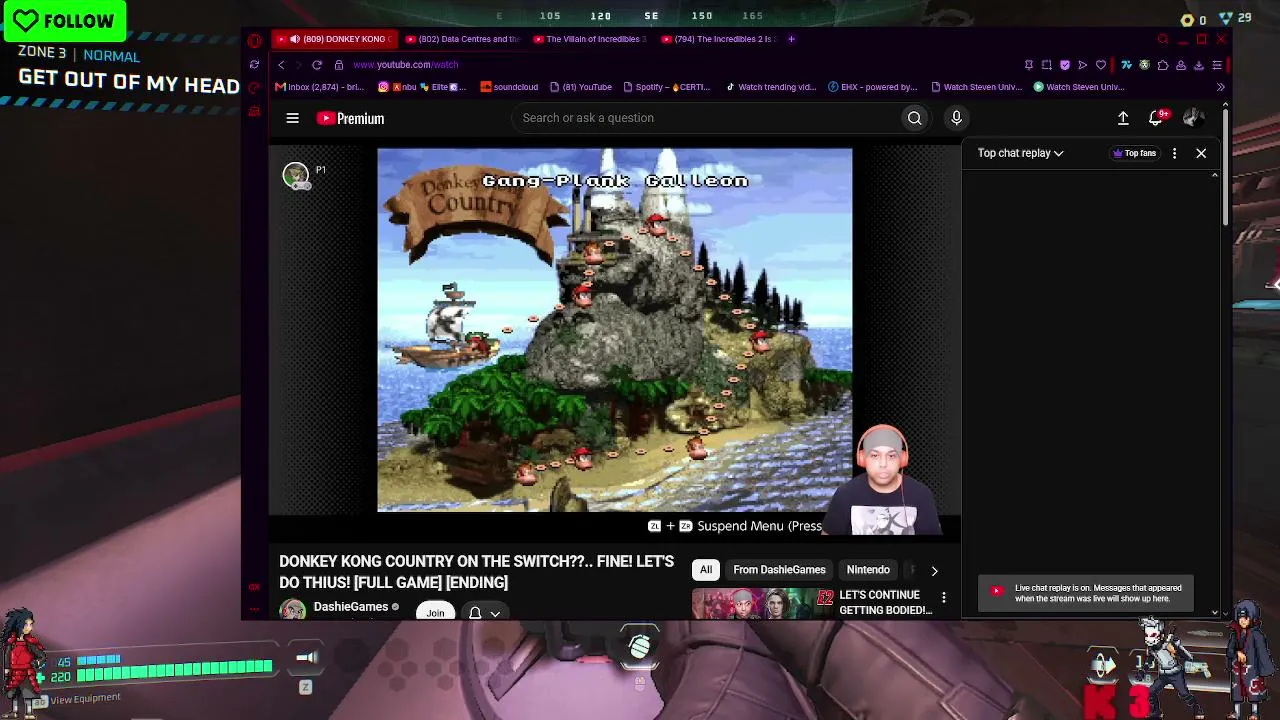Open the browser downloads icon
The image size is (1280, 720).
(x=1199, y=65)
